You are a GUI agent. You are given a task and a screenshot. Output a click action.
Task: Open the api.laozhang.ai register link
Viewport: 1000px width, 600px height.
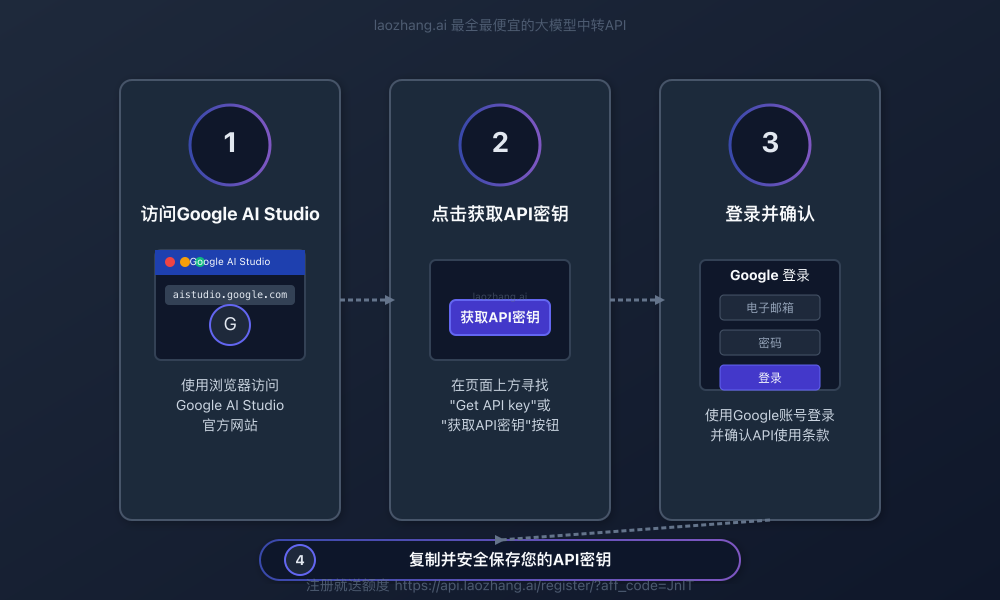[x=543, y=585]
